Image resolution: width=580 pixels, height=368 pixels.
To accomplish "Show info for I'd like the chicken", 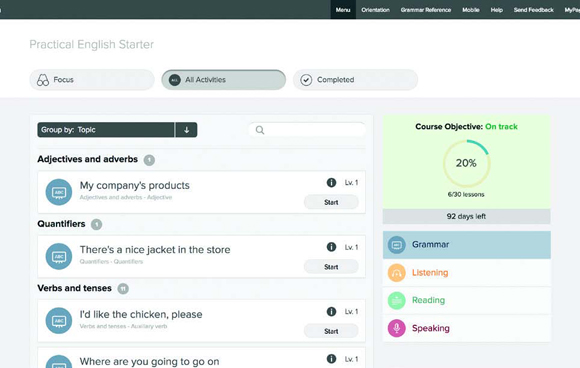I will (331, 311).
